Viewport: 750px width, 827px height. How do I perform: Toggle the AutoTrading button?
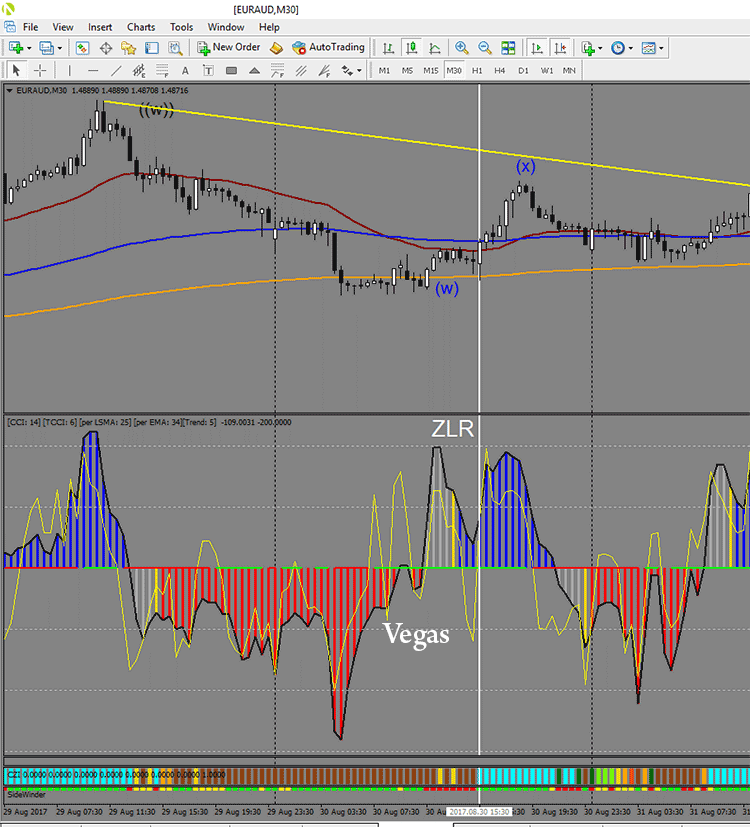click(x=329, y=48)
